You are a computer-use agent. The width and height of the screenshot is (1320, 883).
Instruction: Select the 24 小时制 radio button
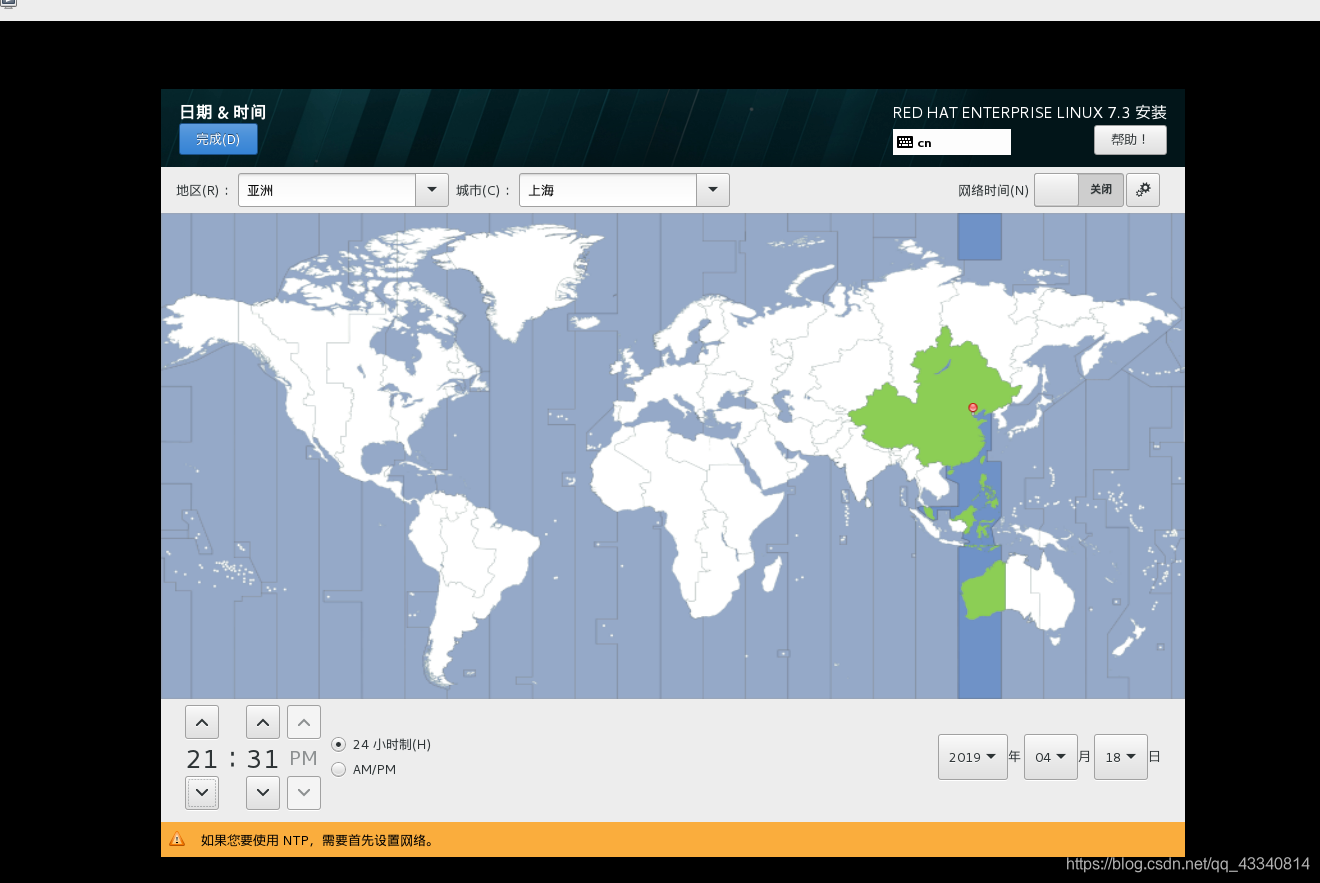pyautogui.click(x=338, y=744)
